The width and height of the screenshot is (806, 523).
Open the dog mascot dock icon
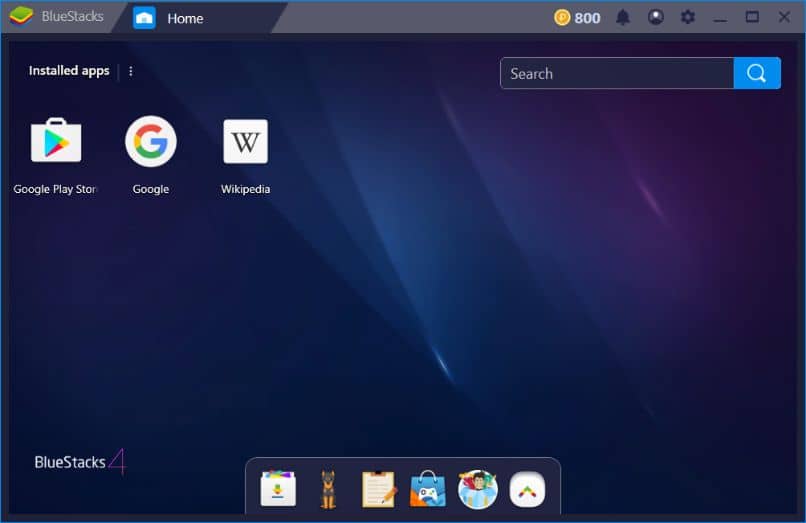pos(328,489)
